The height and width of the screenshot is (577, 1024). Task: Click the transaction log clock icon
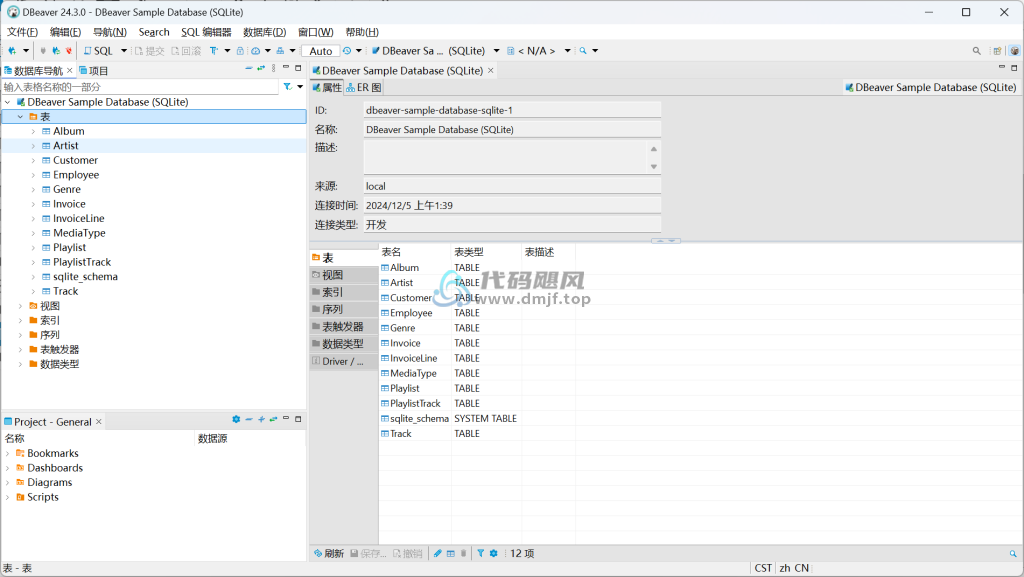[x=347, y=51]
